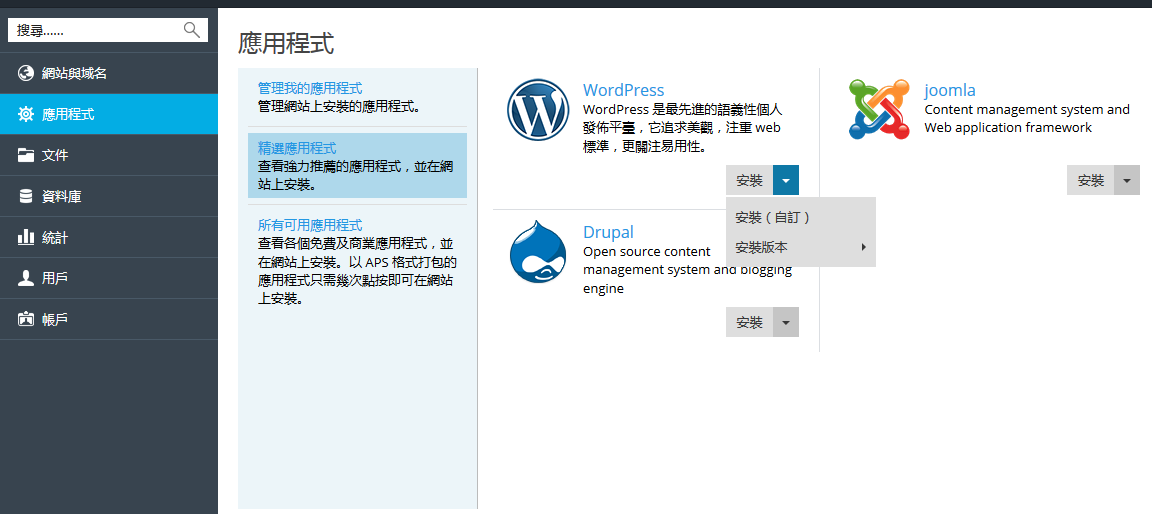Expand joomla install dropdown arrow
Screen dimensions: 1152x514
1127,180
